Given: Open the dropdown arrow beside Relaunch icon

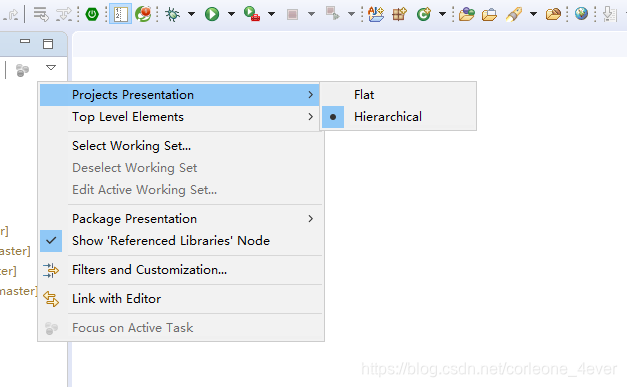Looking at the screenshot, I should click(x=351, y=14).
